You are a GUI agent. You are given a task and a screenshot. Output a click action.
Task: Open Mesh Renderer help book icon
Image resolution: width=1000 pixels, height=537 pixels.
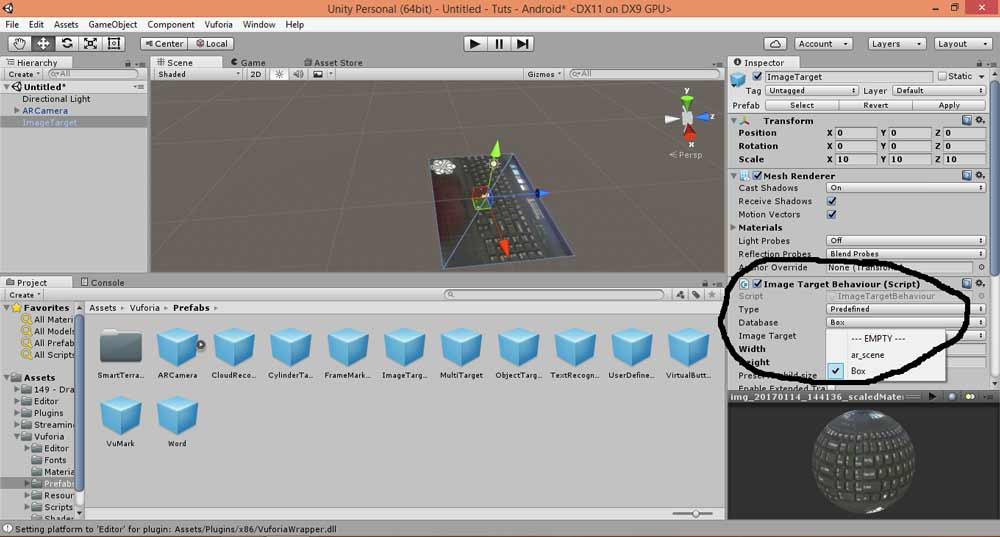[x=967, y=175]
